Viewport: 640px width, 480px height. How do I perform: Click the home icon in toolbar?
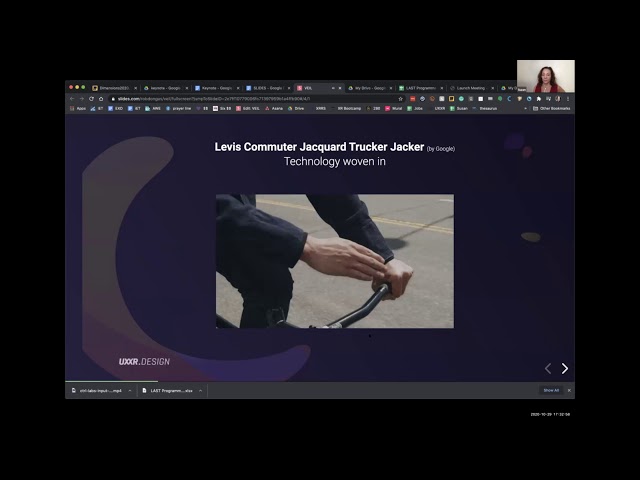pos(101,99)
